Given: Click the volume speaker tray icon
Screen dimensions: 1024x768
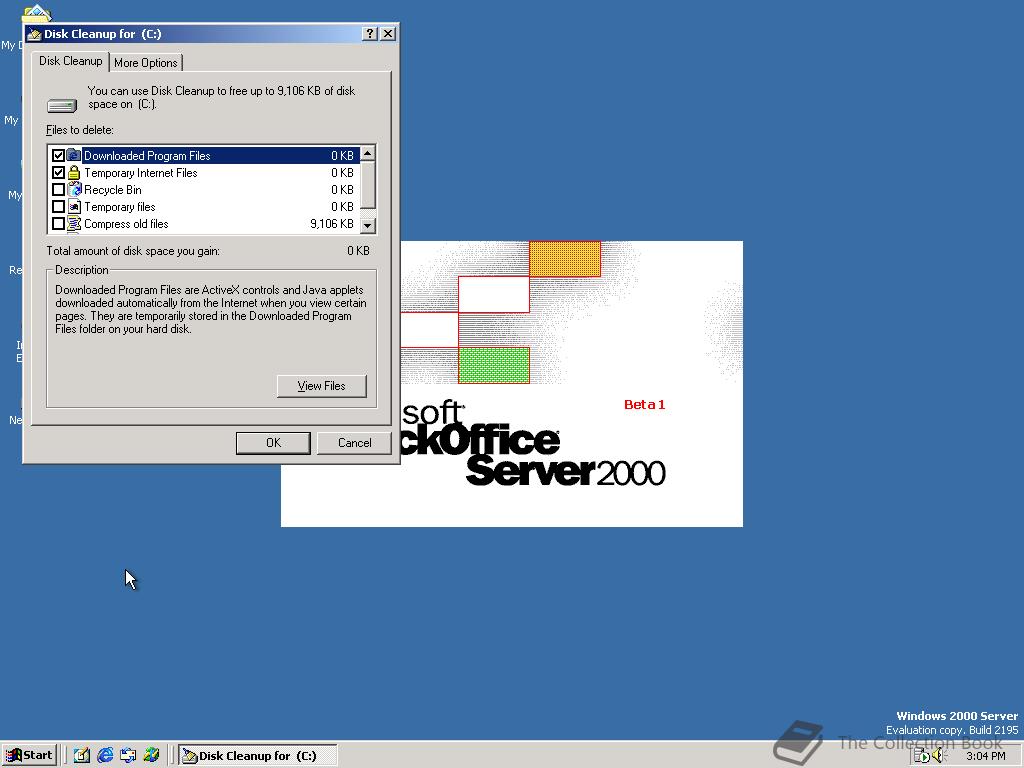Looking at the screenshot, I should tap(939, 756).
